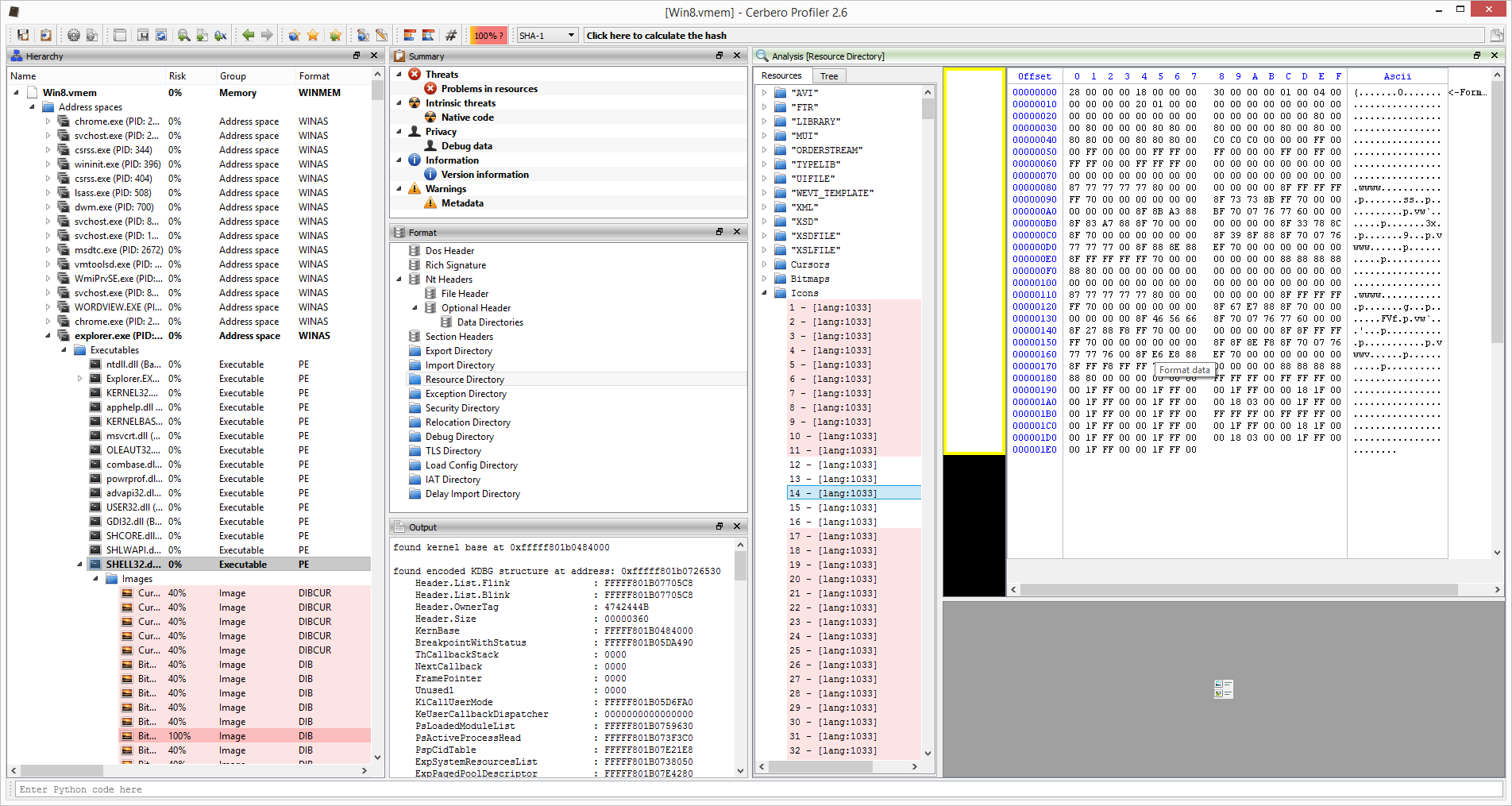Click the star with globe bookmark icon

(x=294, y=35)
